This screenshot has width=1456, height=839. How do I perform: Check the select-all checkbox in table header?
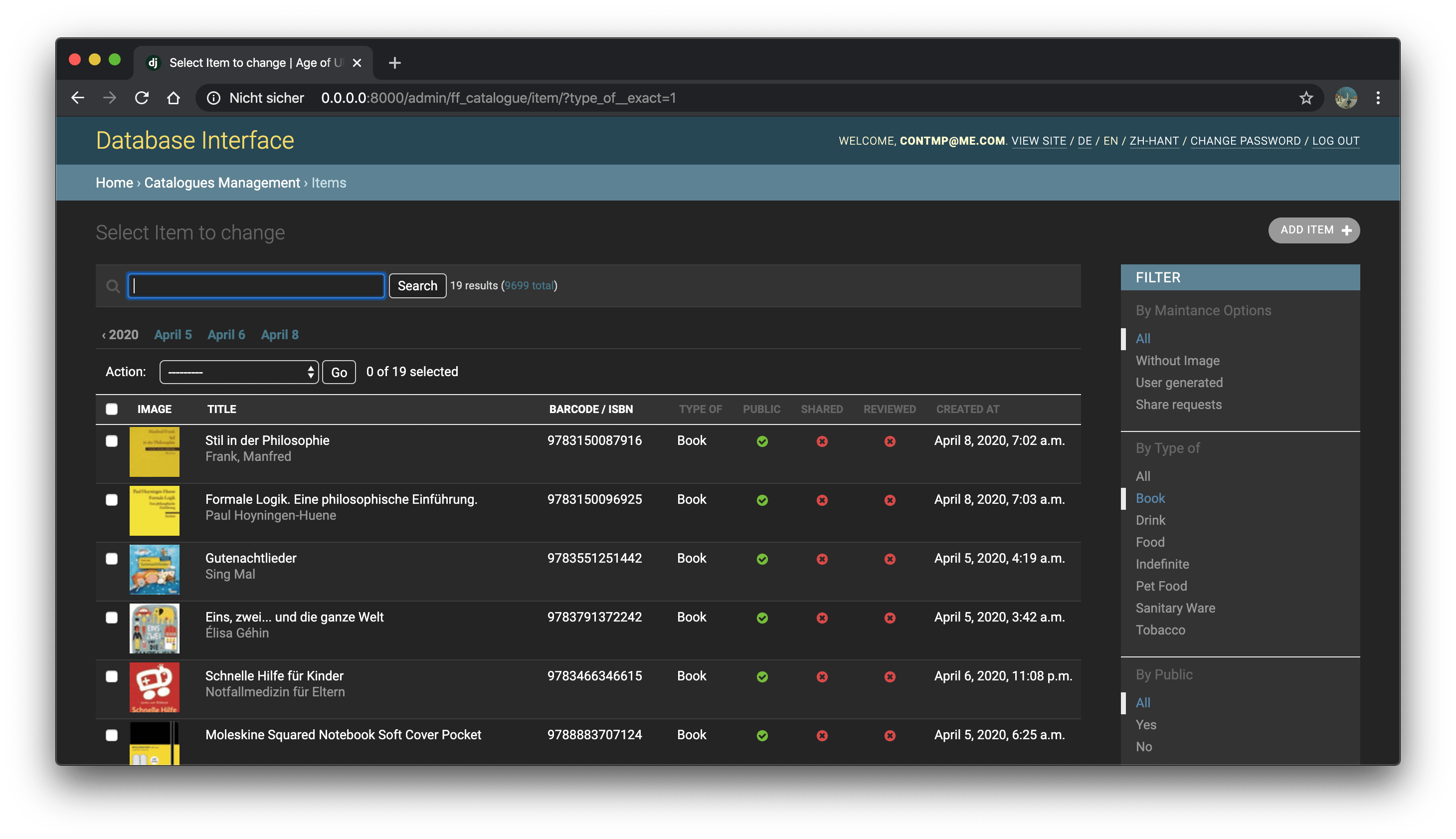pyautogui.click(x=112, y=409)
